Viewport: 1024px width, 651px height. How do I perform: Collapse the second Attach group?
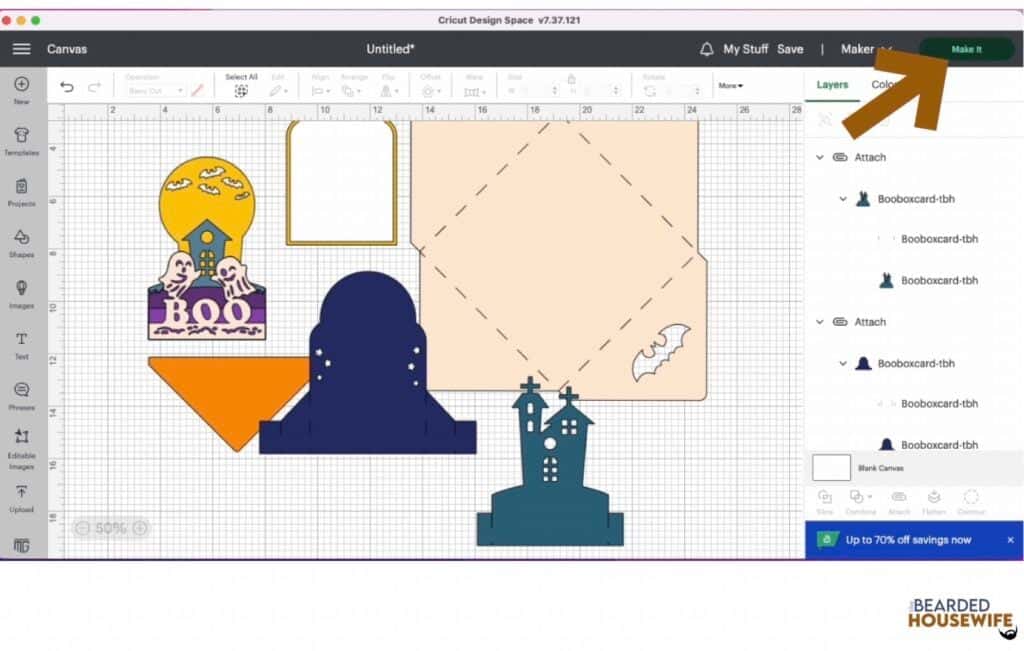point(821,322)
